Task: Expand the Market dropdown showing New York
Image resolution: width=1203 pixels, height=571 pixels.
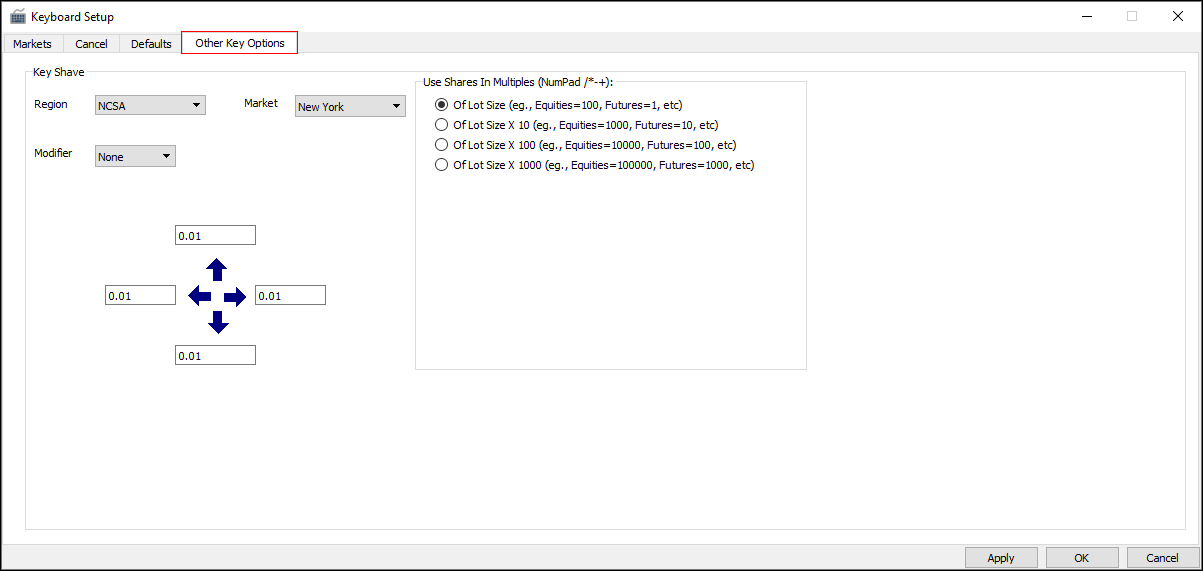Action: coord(350,107)
